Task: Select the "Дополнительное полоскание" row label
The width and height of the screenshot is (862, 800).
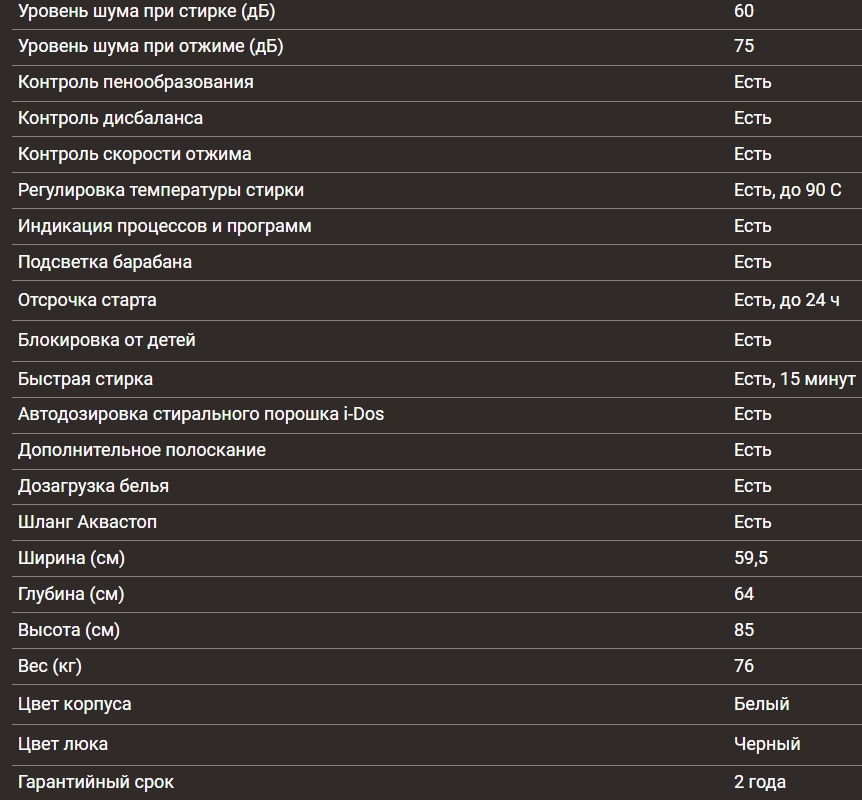Action: tap(141, 450)
